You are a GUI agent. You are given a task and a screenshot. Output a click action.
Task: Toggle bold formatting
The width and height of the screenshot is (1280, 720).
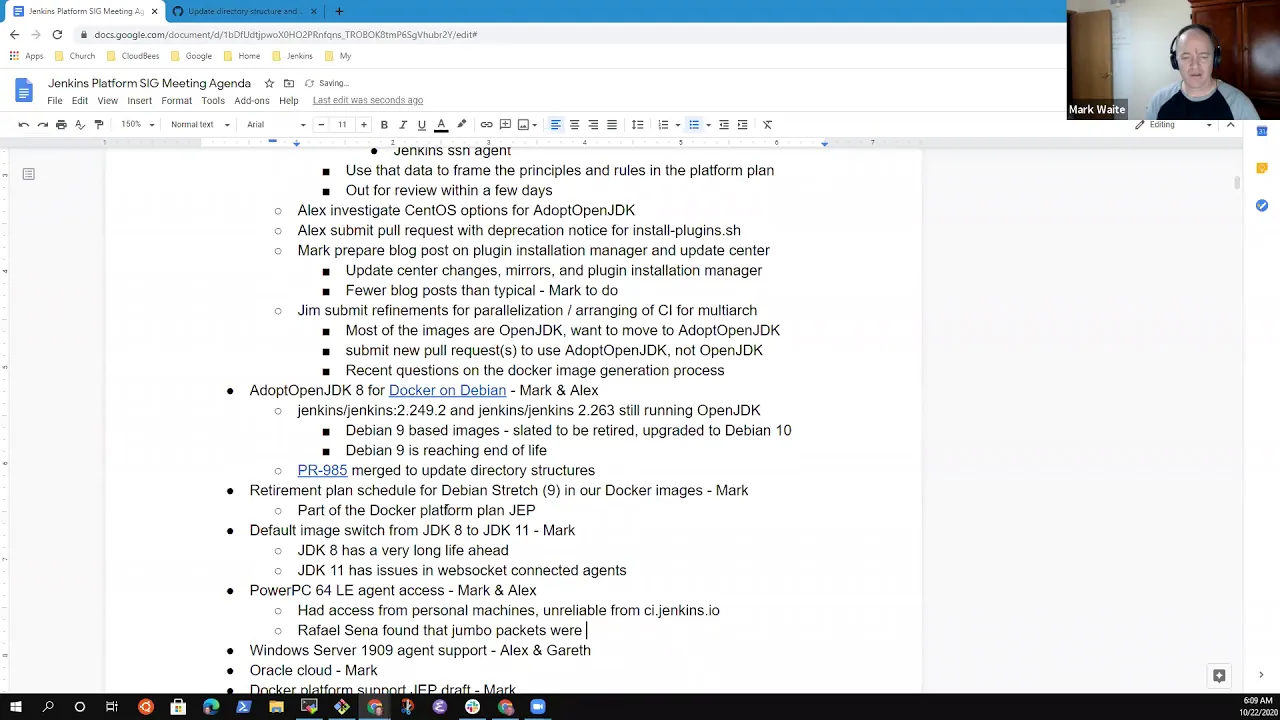[384, 125]
